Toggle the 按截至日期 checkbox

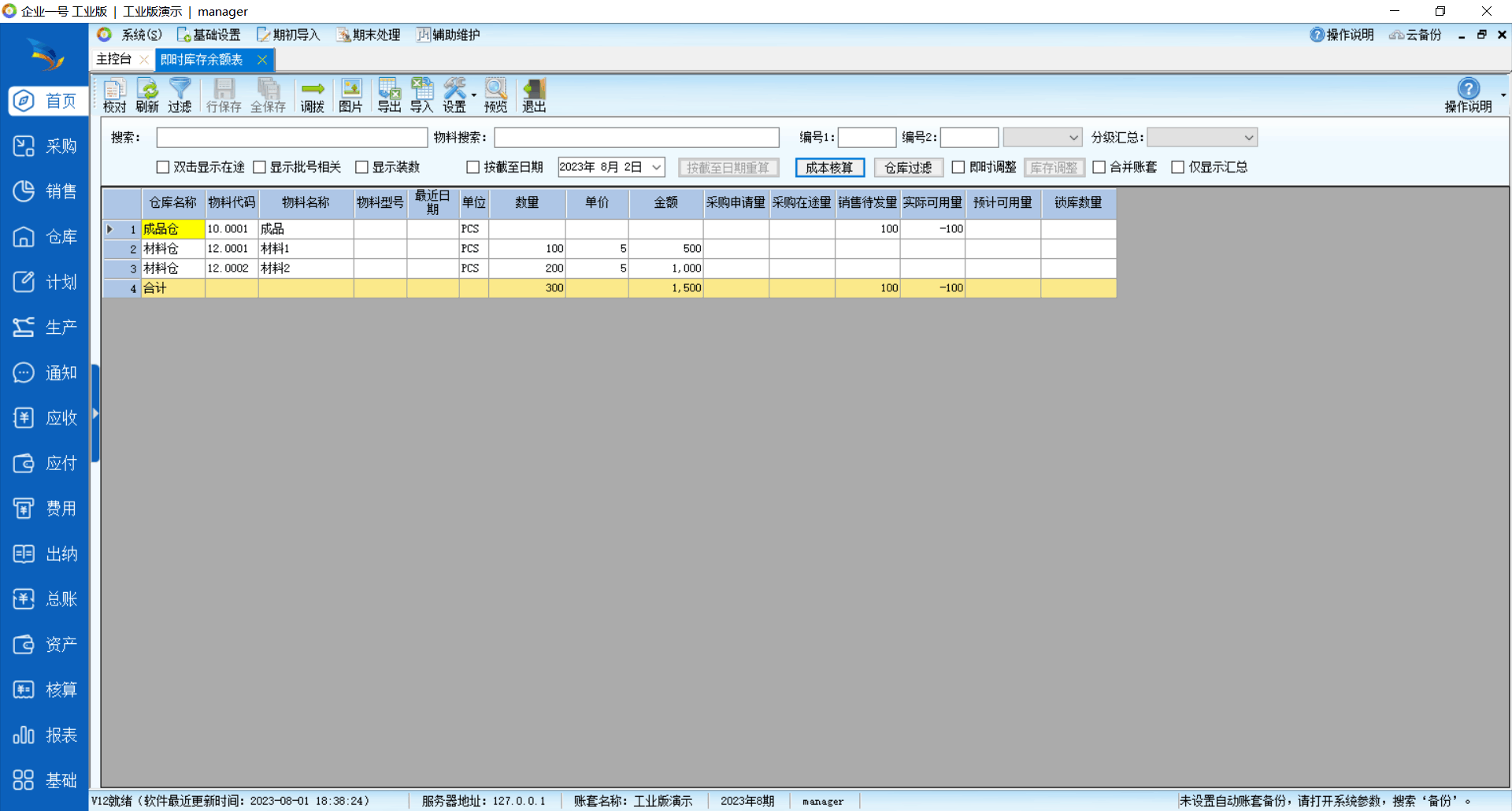(x=473, y=168)
